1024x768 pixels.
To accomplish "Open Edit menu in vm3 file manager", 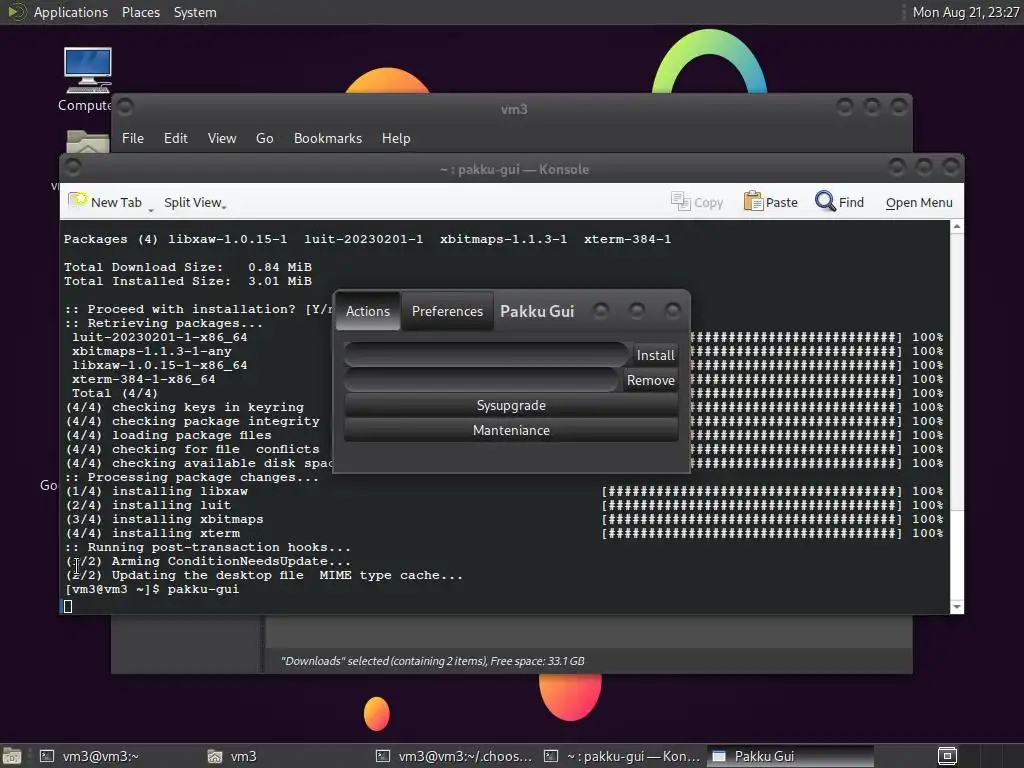I will point(176,138).
